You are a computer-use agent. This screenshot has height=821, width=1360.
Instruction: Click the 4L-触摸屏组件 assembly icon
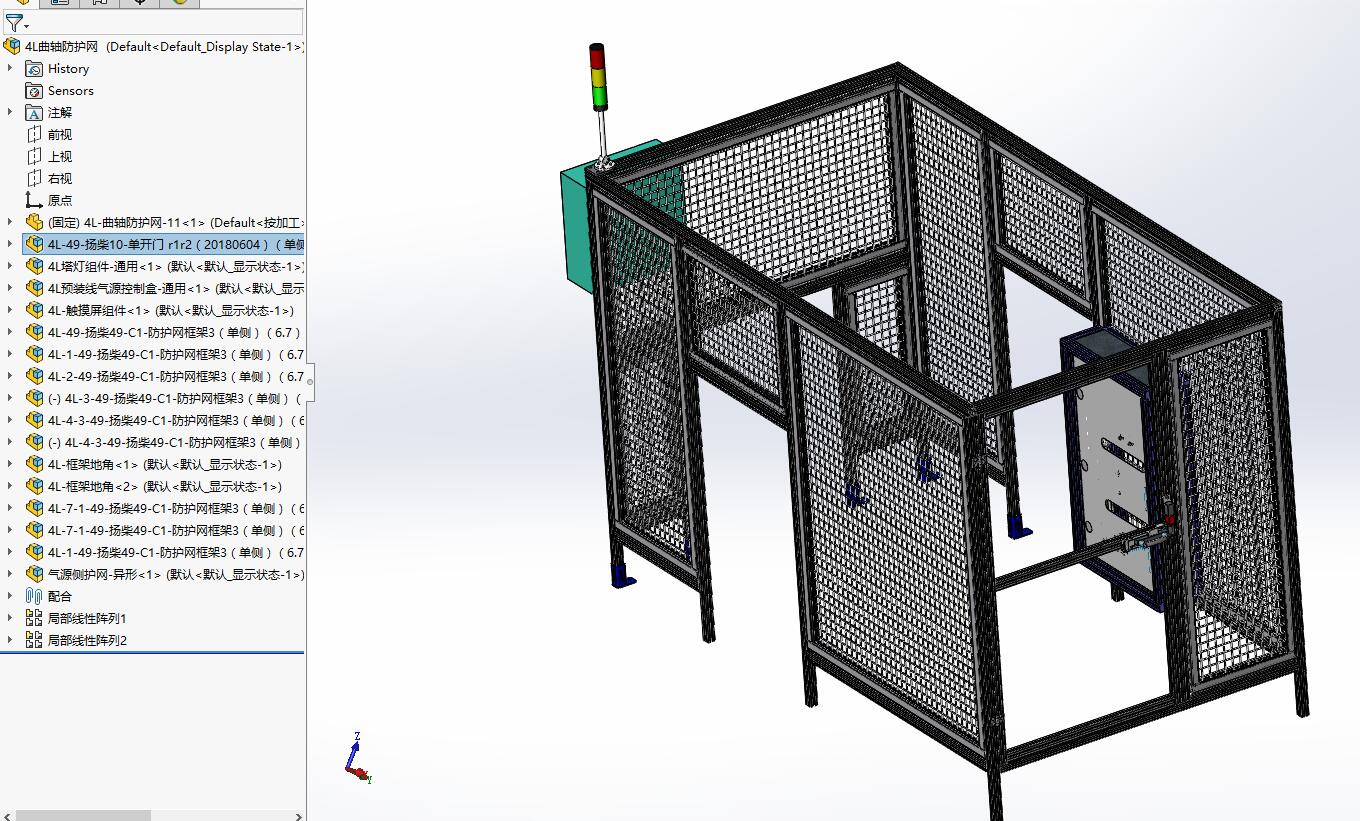point(34,311)
